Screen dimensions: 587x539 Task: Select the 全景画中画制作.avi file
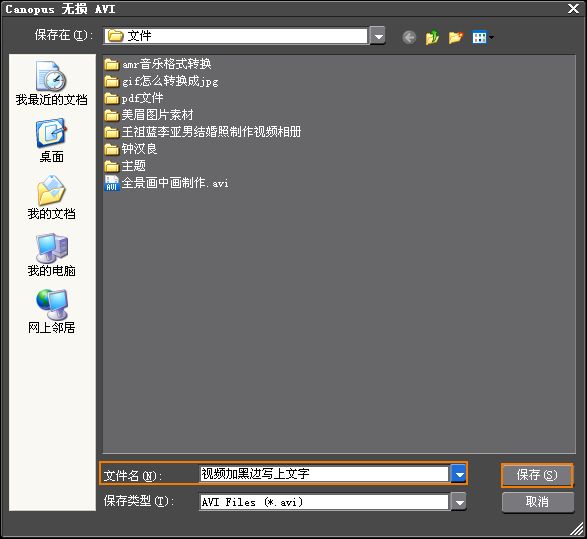click(167, 183)
